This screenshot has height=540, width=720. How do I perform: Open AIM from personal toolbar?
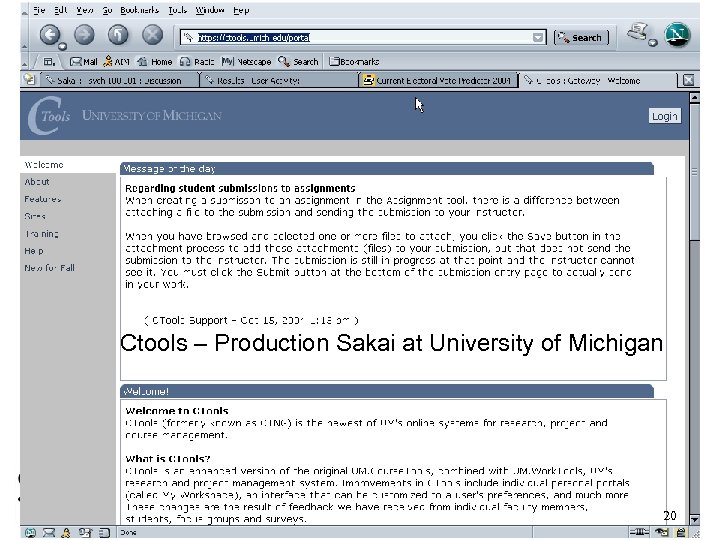[116, 62]
